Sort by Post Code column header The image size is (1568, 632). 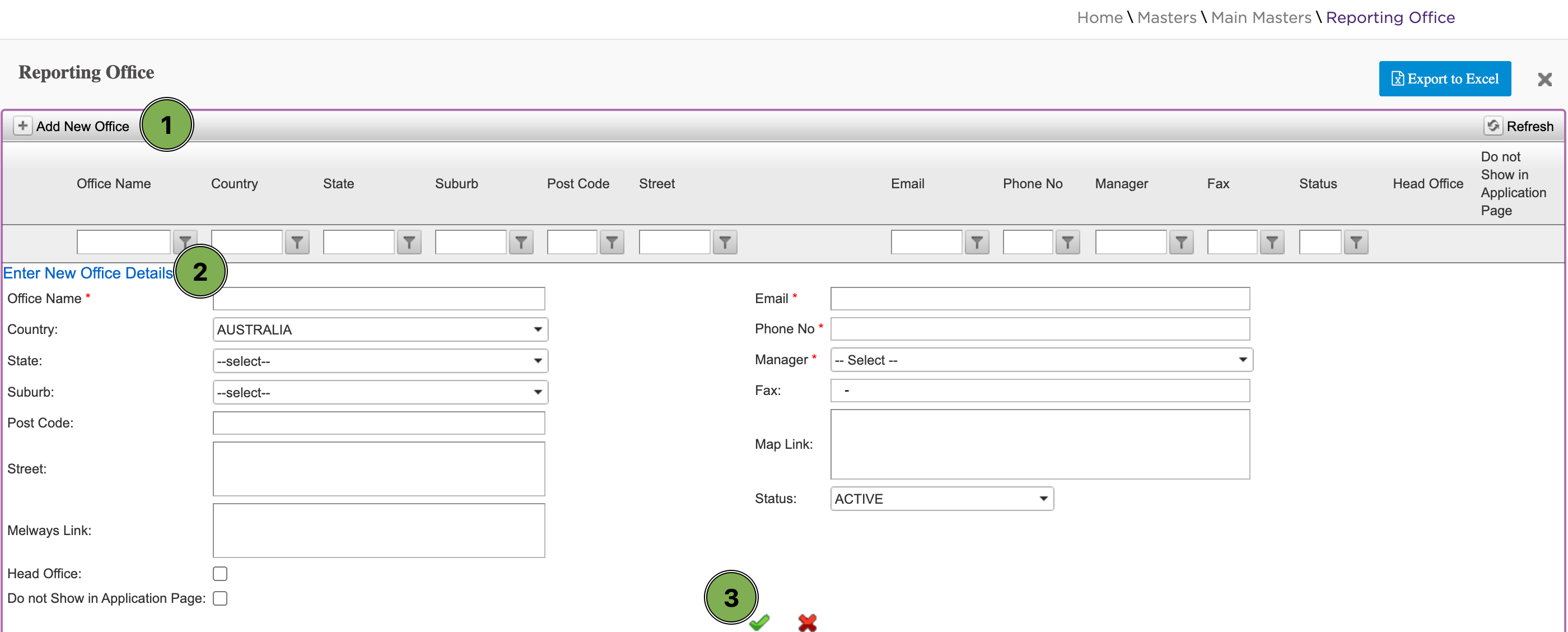(x=578, y=183)
